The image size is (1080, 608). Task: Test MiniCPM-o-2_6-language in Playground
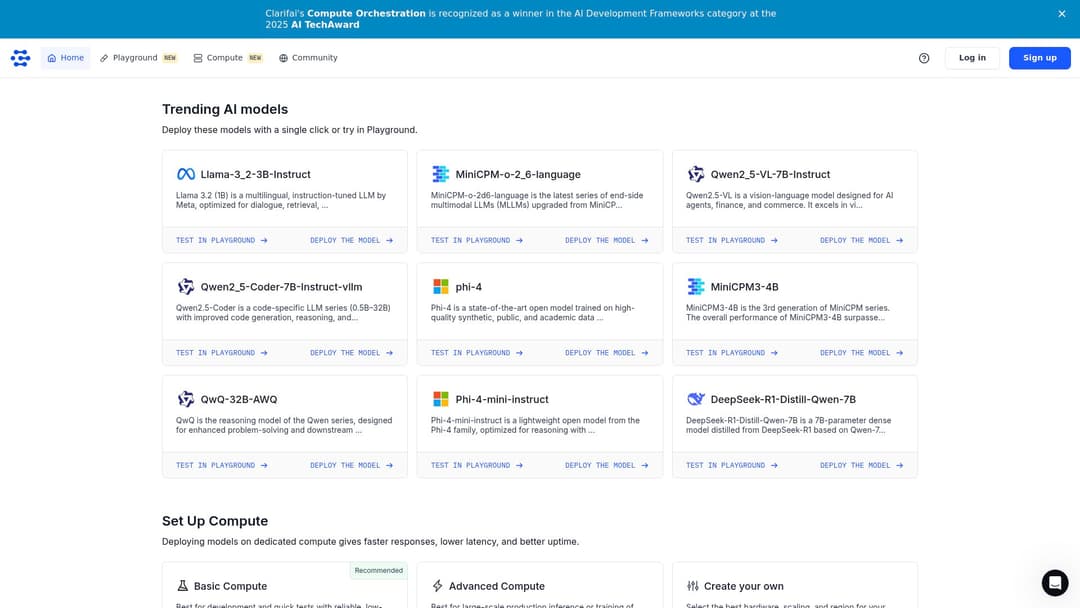pyautogui.click(x=477, y=240)
